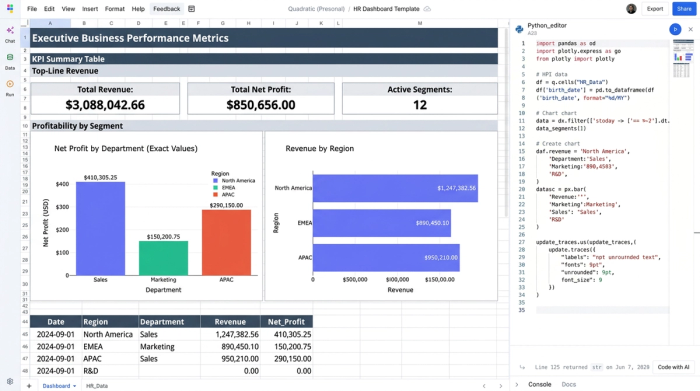The width and height of the screenshot is (700, 391).
Task: Click the red APAC legend swatch
Action: point(216,195)
